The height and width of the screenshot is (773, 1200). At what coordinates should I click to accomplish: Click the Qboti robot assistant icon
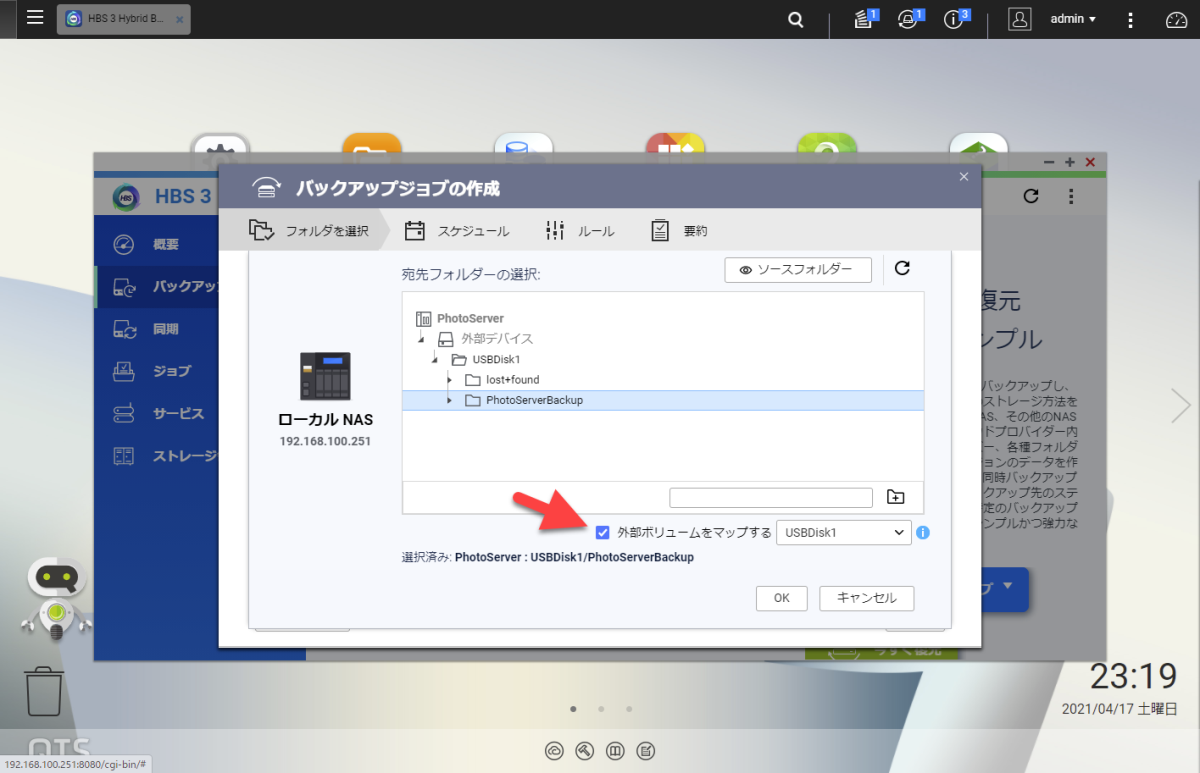pos(56,598)
